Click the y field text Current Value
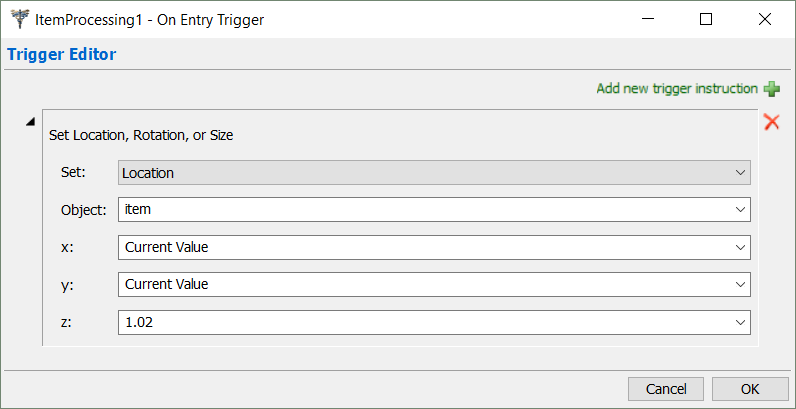The image size is (796, 409). [166, 284]
